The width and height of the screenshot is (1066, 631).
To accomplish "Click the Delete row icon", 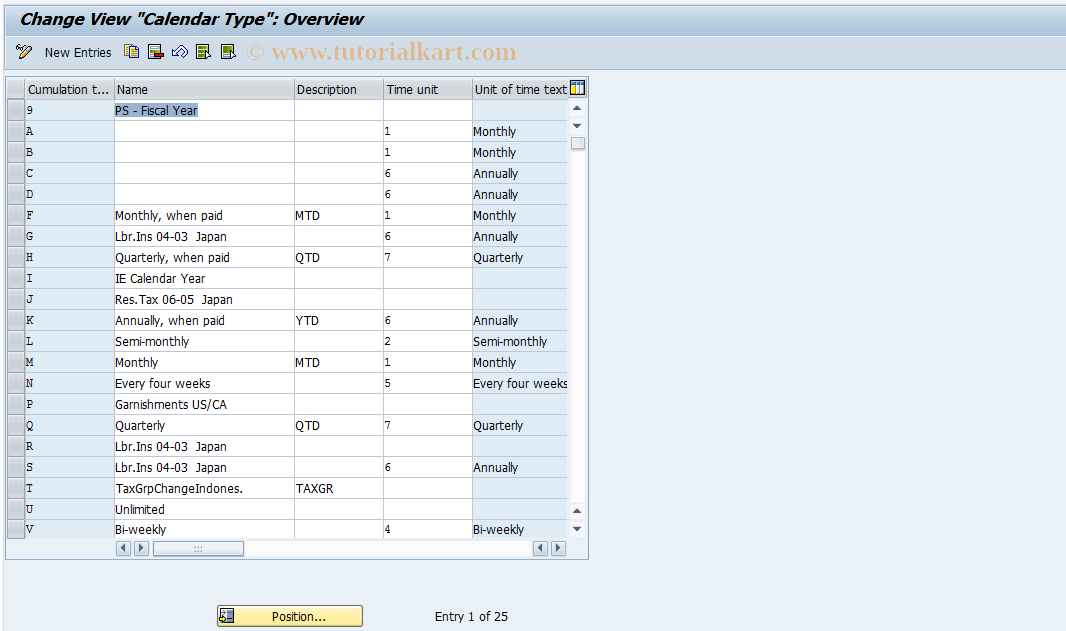I will (156, 52).
